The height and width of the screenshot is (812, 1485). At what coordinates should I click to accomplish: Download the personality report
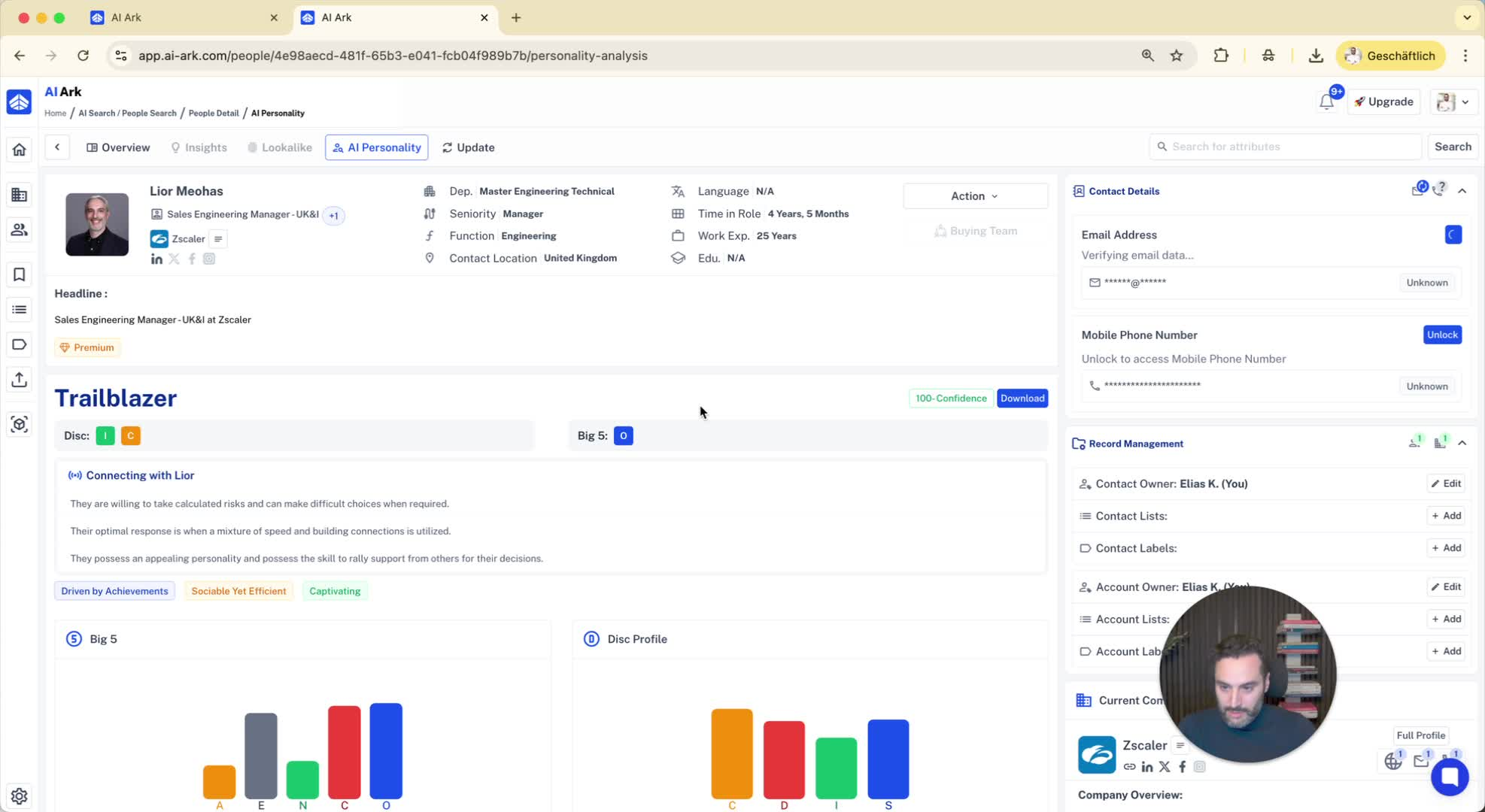[1022, 398]
